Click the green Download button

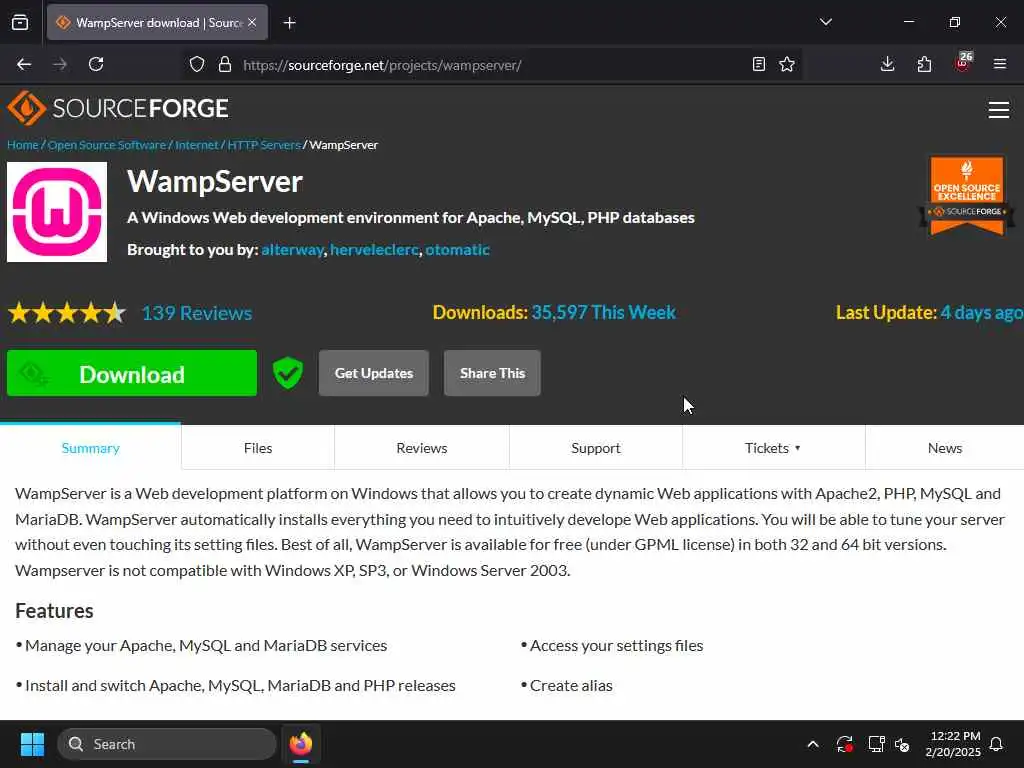tap(132, 373)
